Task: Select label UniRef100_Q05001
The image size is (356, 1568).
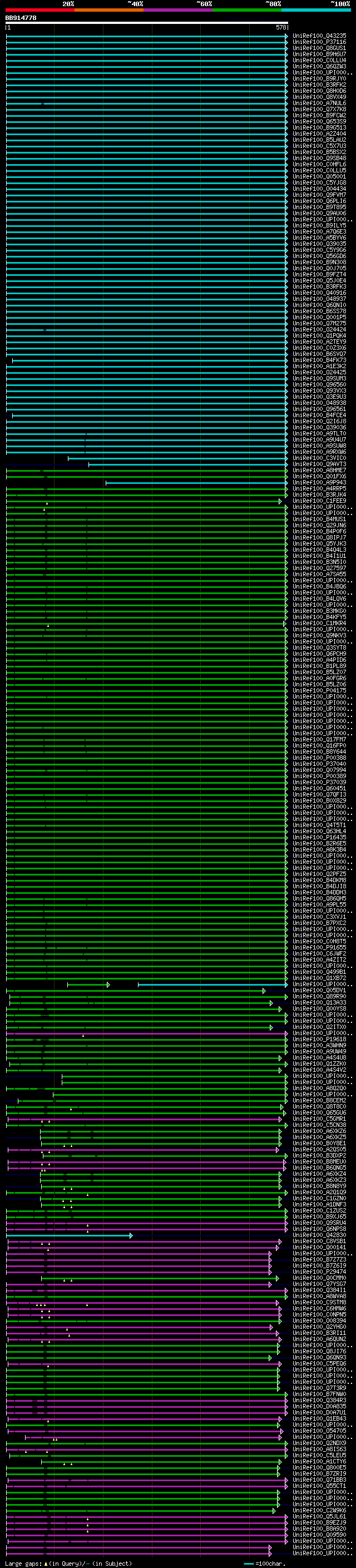Action: coord(319,176)
